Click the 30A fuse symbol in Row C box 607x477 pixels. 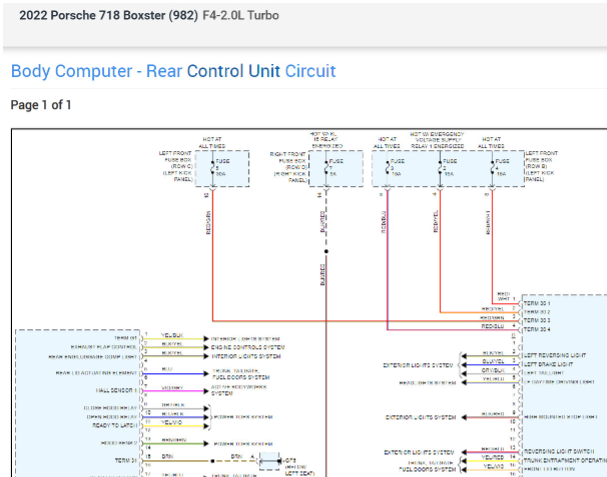click(213, 168)
